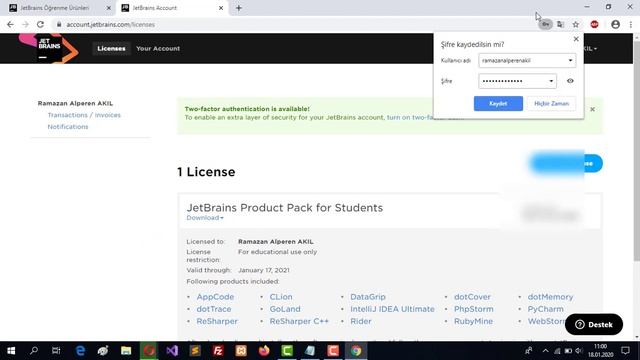Open the Notifications link

click(x=68, y=127)
